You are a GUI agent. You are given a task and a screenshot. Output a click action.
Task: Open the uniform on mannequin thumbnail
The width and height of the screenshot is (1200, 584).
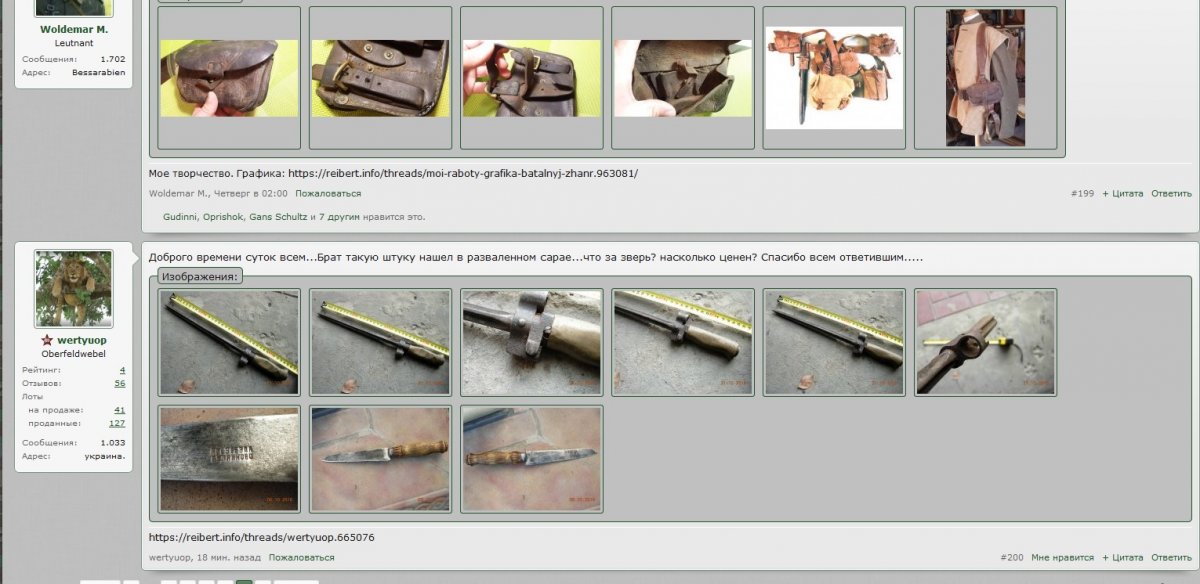[985, 78]
